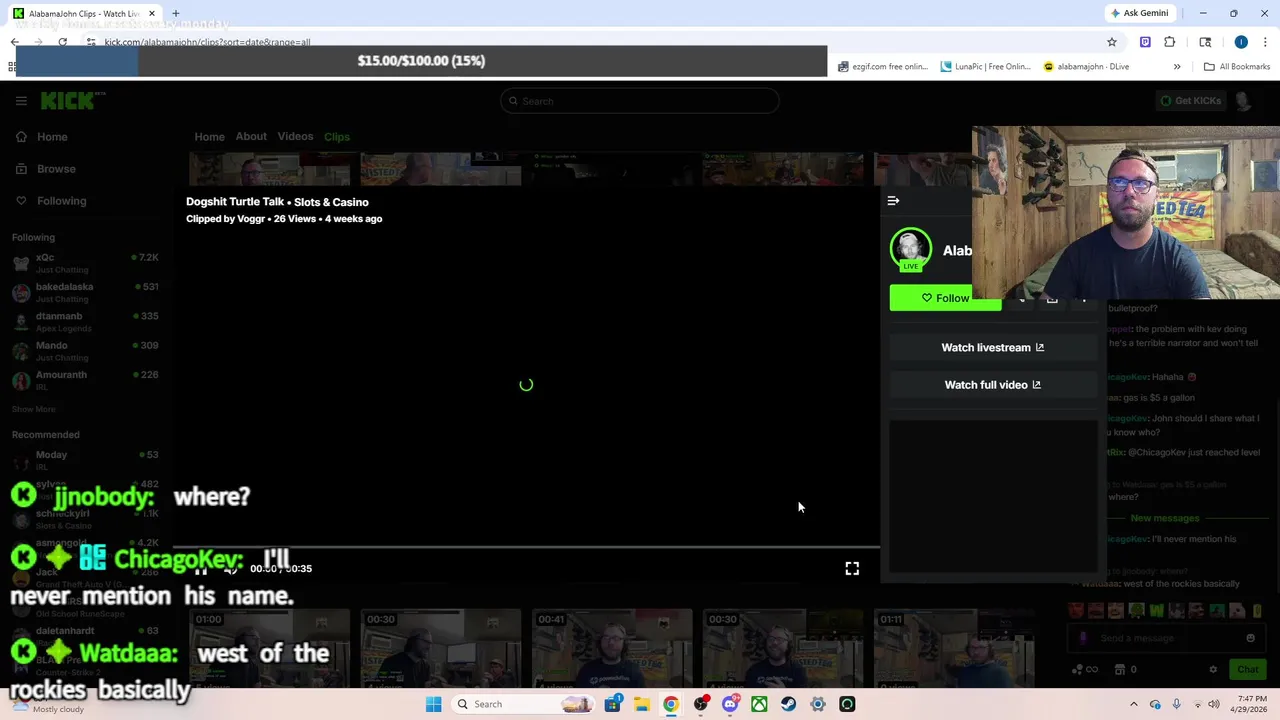Click Watch livestream button
Image resolution: width=1280 pixels, height=720 pixels.
coord(993,347)
